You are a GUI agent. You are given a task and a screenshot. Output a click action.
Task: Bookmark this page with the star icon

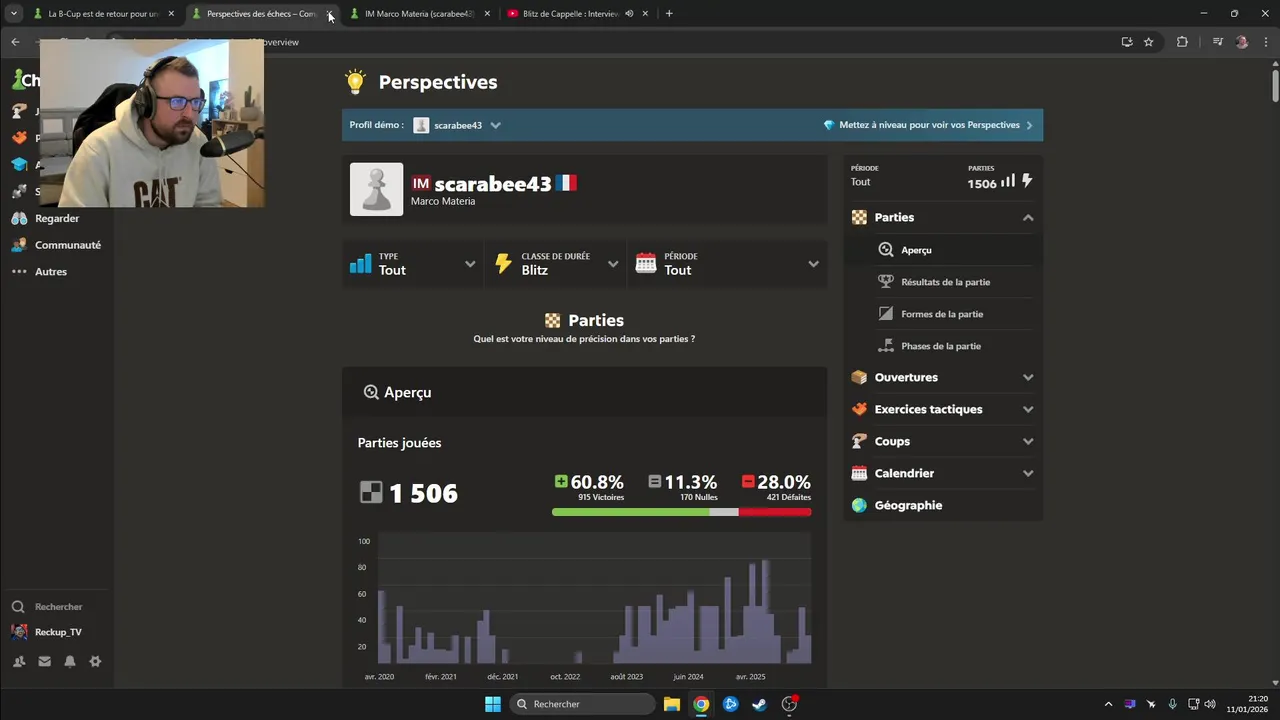coord(1149,42)
